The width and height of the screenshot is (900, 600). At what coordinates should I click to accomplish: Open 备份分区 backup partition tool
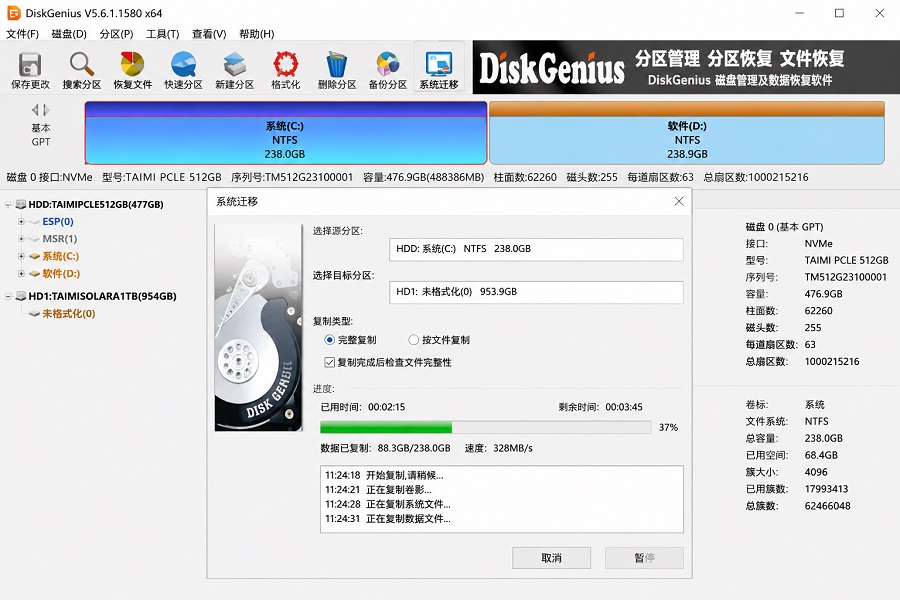point(387,70)
